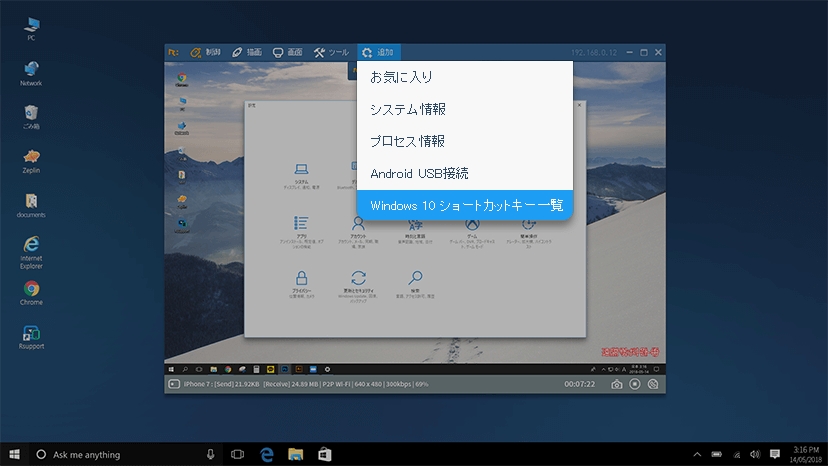Take a screenshot with camera icon
The image size is (828, 466).
(617, 384)
